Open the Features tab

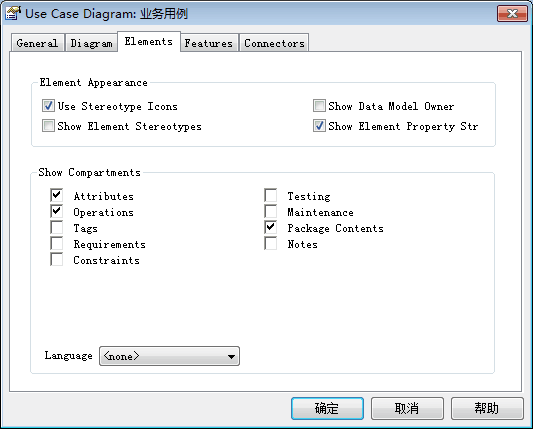209,43
